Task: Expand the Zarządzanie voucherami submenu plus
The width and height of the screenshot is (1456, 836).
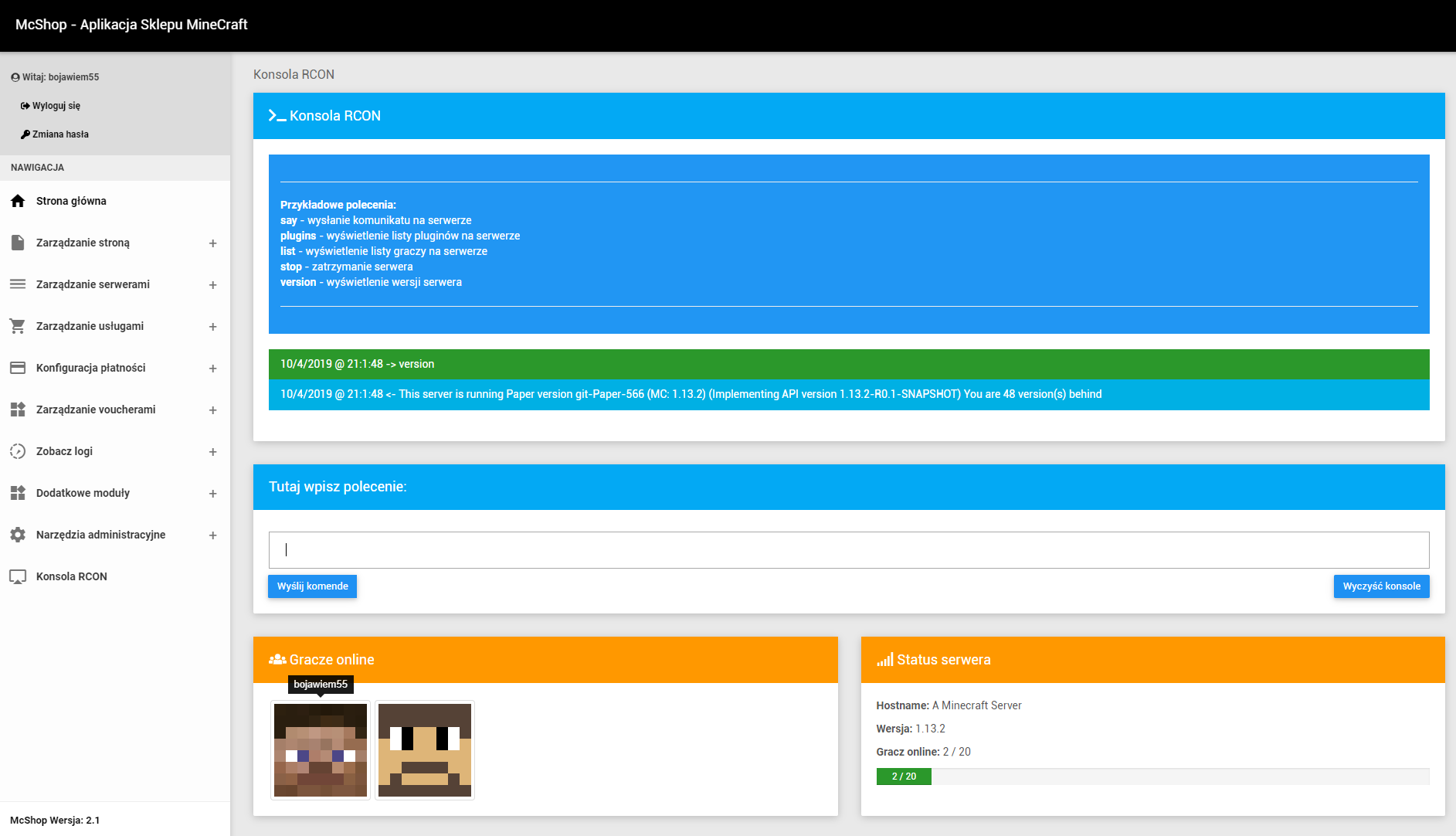Action: [x=212, y=410]
